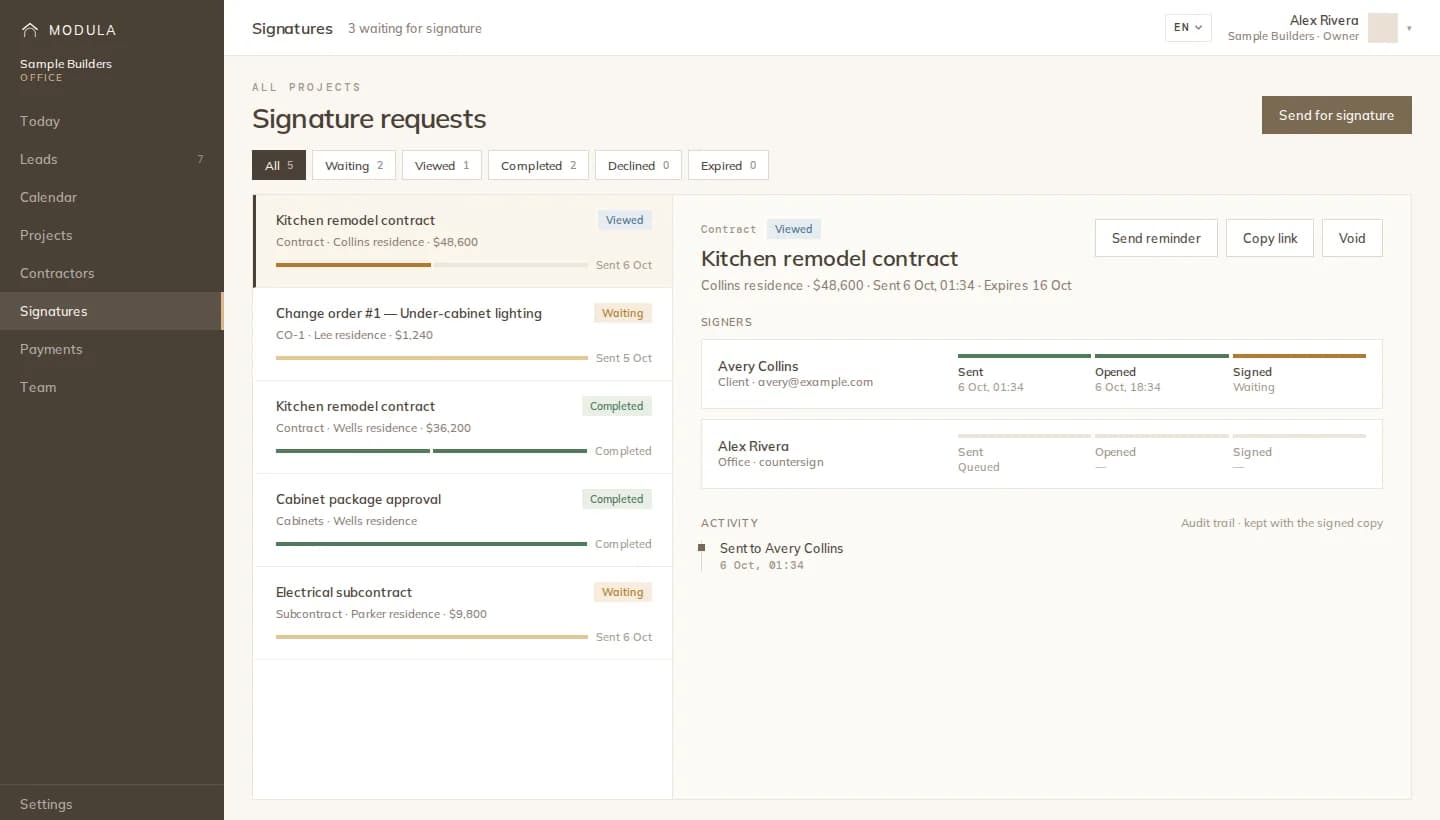Click the Sample Builders office name in sidebar

tap(66, 64)
